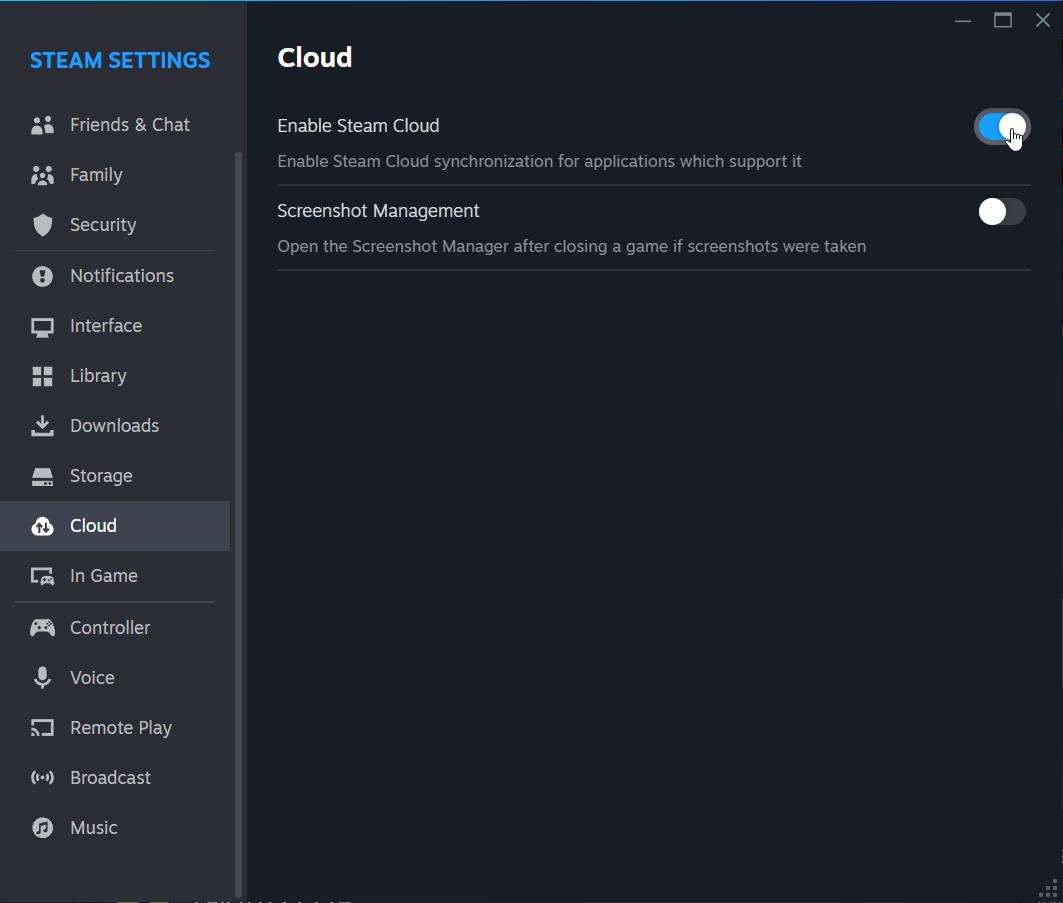Click the Cloud page title

tap(315, 58)
